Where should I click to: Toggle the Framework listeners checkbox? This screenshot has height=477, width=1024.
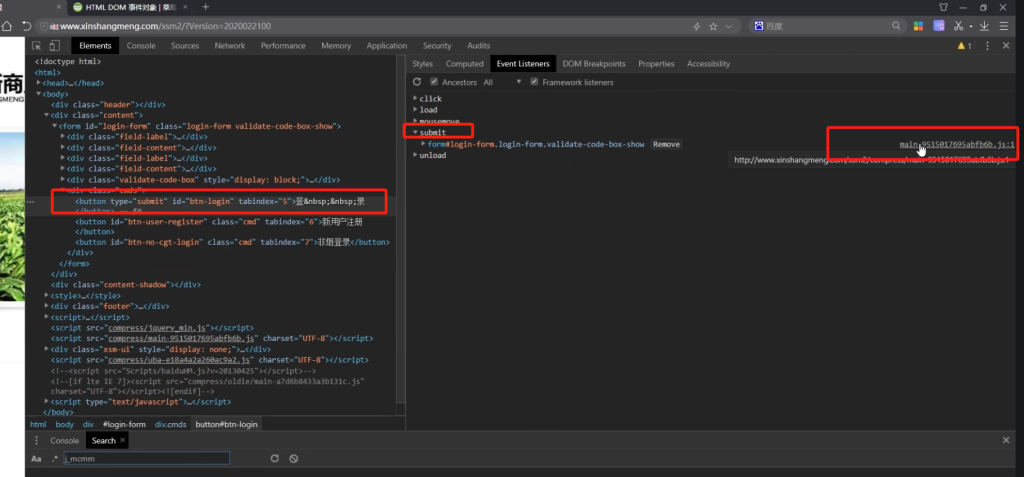[x=534, y=82]
